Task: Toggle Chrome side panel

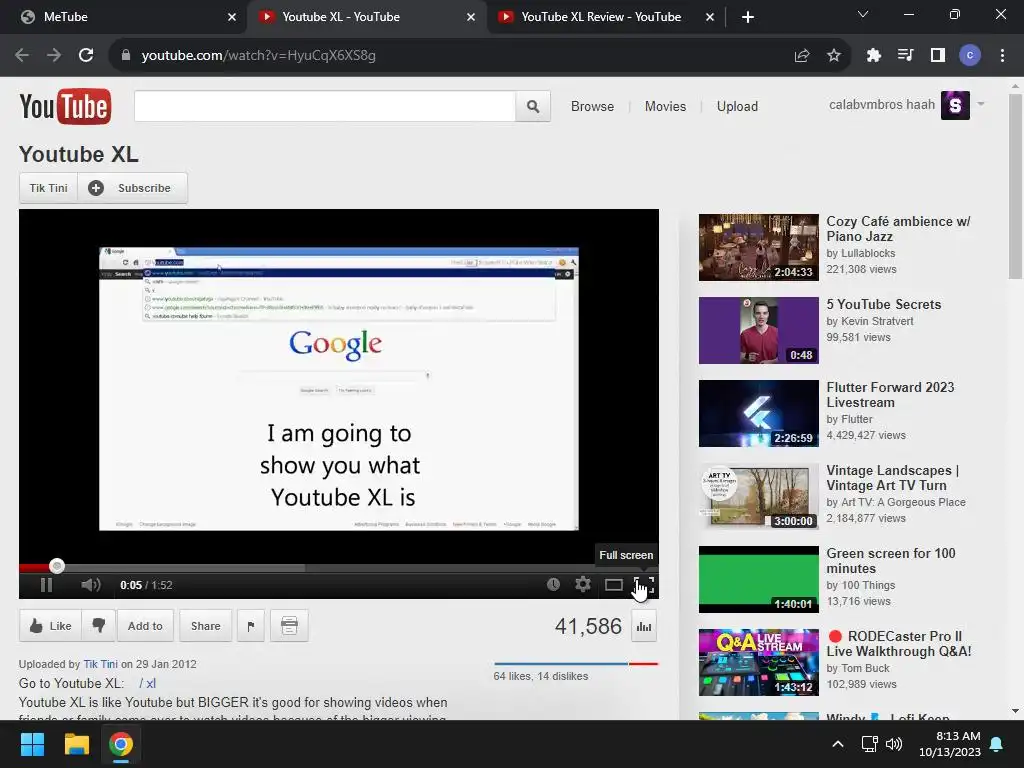Action: [x=938, y=56]
